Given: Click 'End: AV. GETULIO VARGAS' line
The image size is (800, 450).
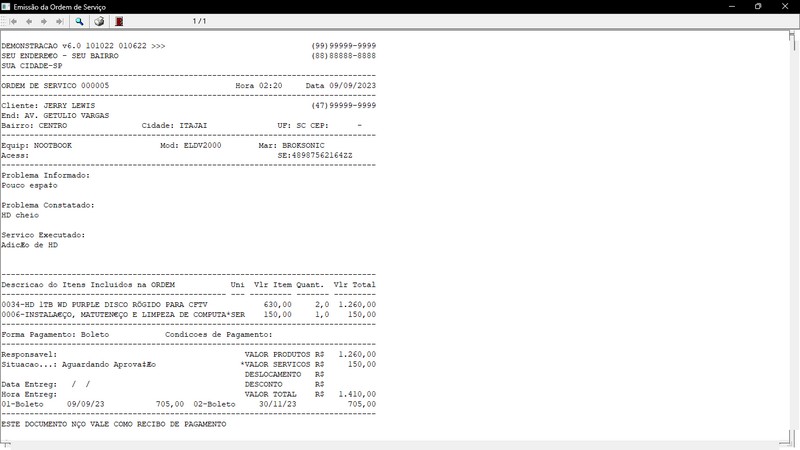Looking at the screenshot, I should [x=55, y=116].
